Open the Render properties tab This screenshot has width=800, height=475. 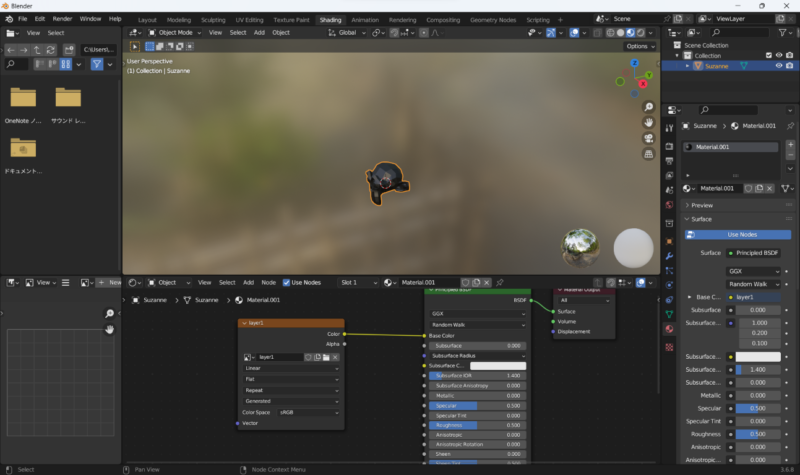point(669,146)
